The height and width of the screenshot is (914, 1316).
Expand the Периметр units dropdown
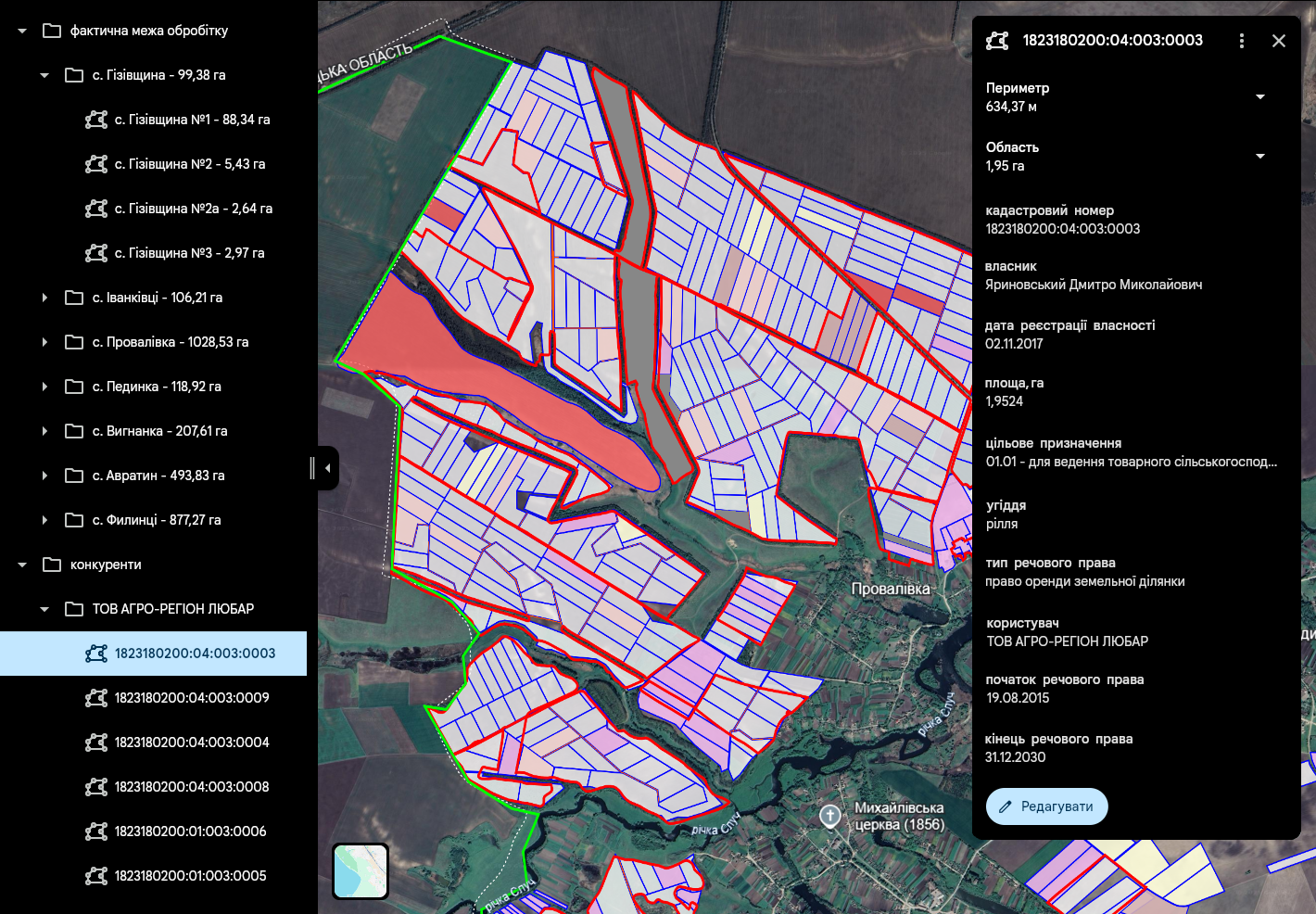1260,97
